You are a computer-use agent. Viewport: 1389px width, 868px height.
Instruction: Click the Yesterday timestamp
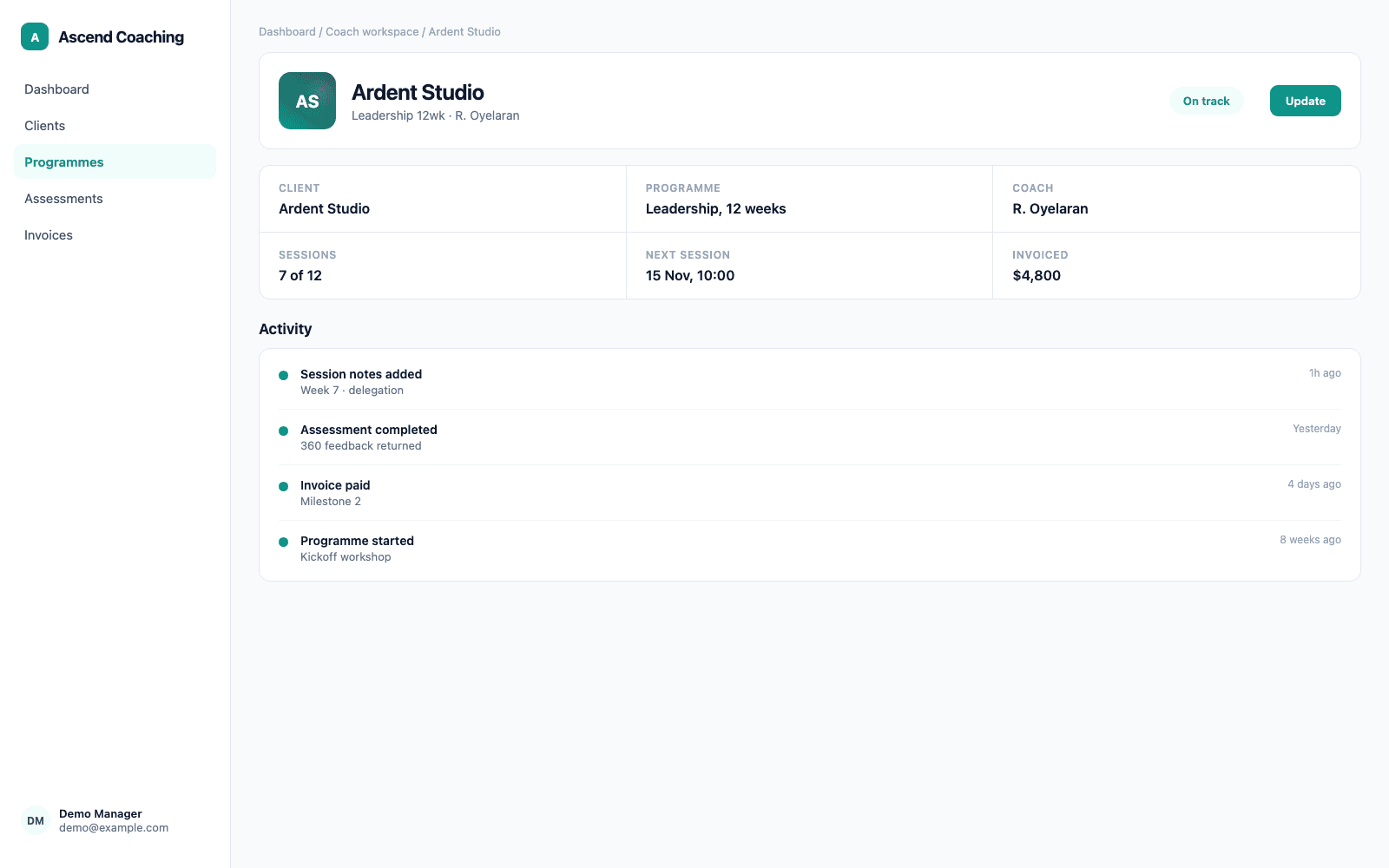[1317, 429]
